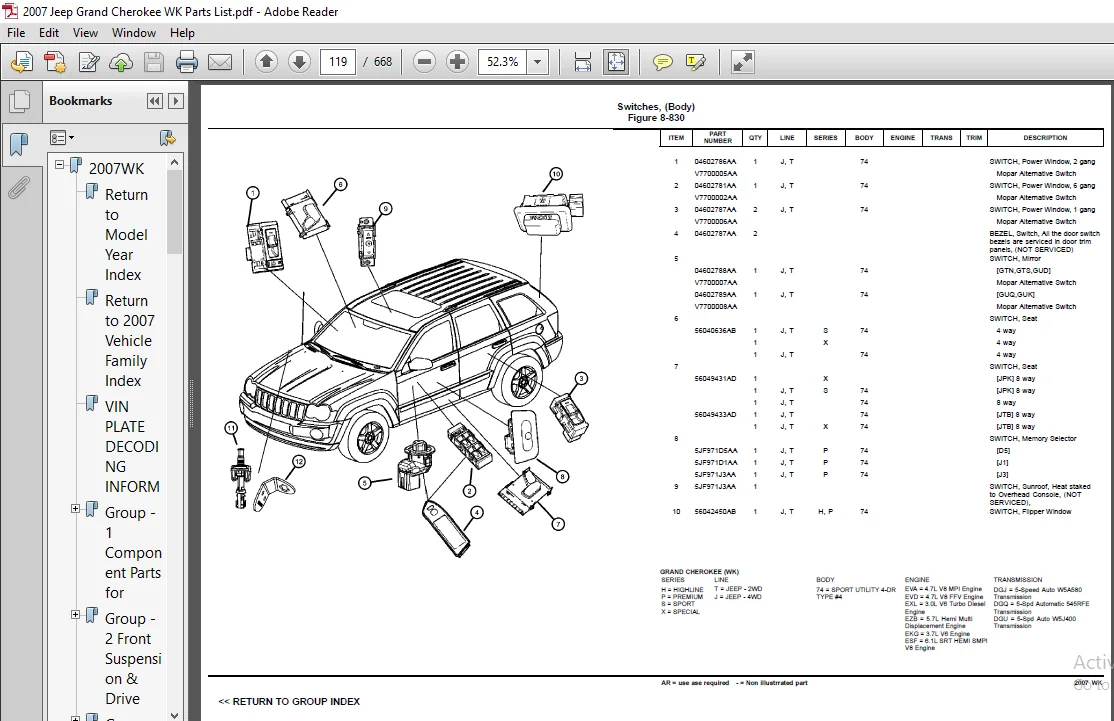Select Group - 1 Component Parts bookmark

[x=133, y=553]
